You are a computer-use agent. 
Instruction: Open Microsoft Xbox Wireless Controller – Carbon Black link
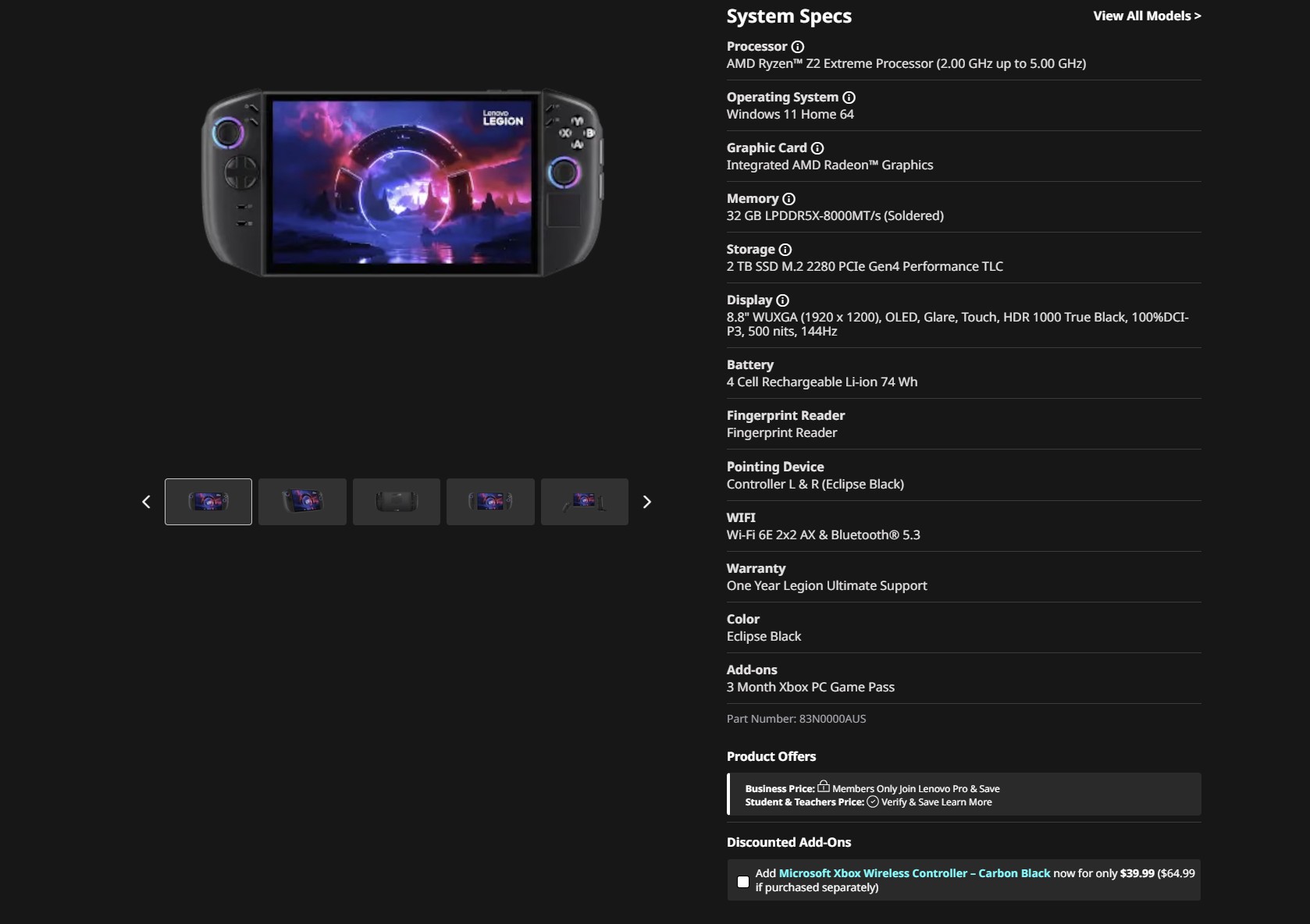pyautogui.click(x=914, y=873)
